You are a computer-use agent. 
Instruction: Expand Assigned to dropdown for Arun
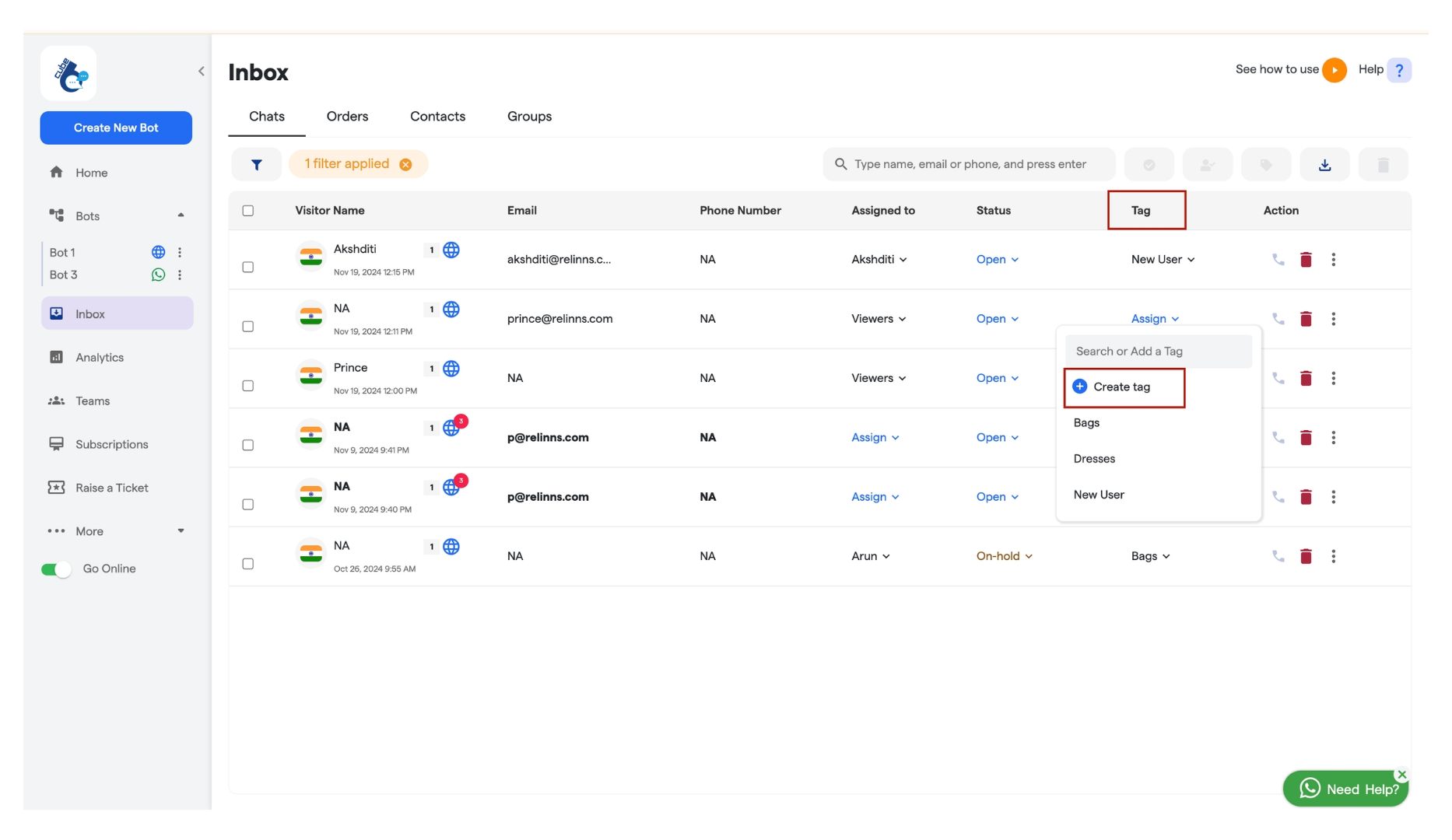tap(871, 556)
